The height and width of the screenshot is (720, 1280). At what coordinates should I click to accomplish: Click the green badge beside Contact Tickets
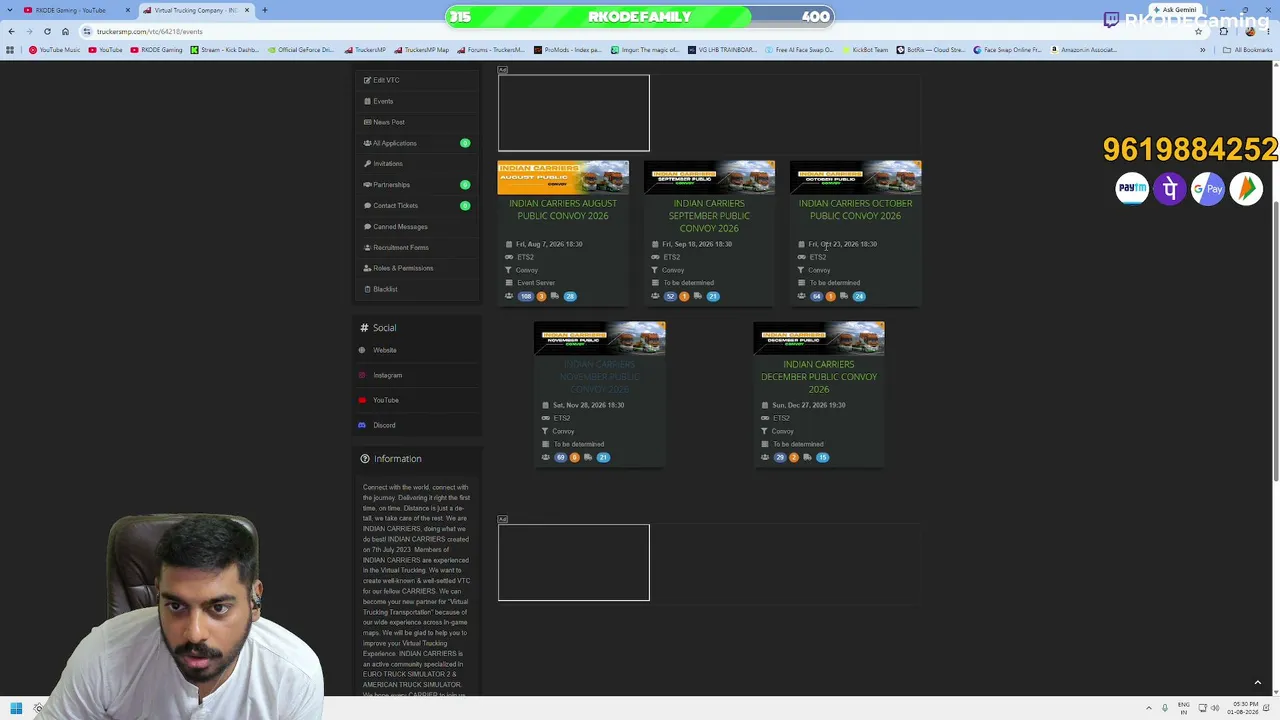(x=465, y=206)
